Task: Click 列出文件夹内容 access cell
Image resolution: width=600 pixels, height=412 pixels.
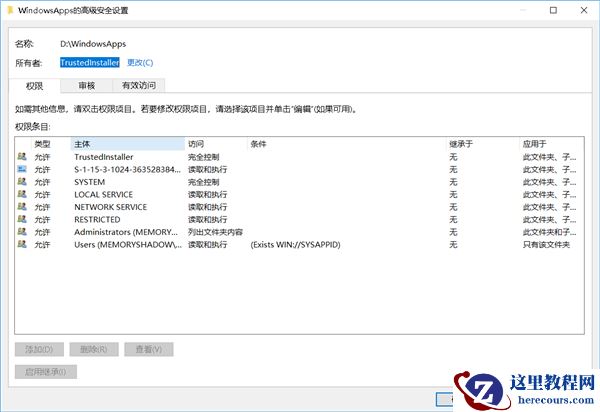Action: tap(215, 232)
